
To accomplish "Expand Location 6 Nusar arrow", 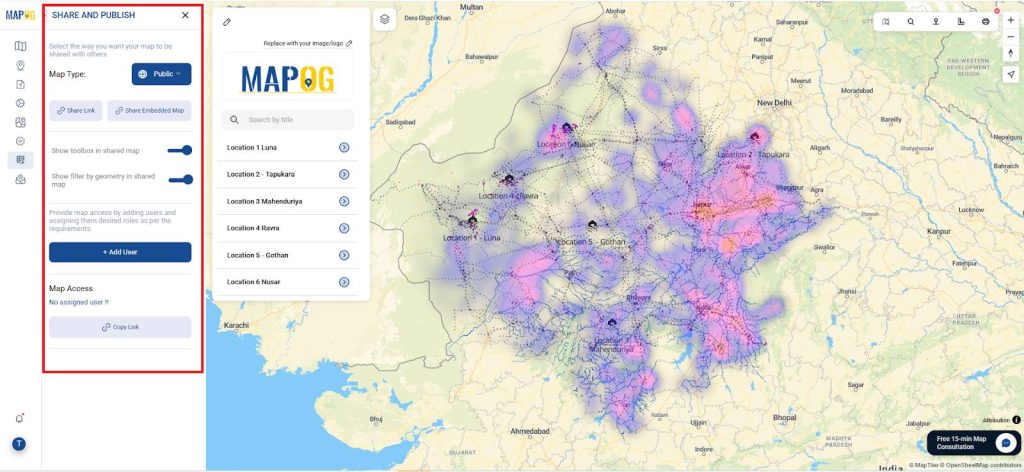I will (x=344, y=282).
